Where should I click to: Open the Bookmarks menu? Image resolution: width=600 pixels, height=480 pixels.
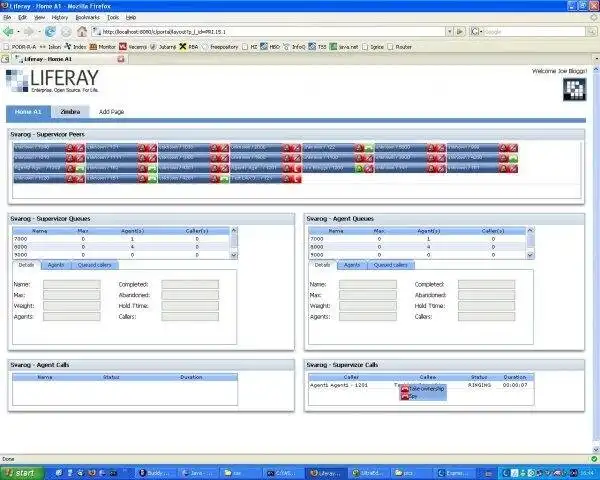point(87,18)
